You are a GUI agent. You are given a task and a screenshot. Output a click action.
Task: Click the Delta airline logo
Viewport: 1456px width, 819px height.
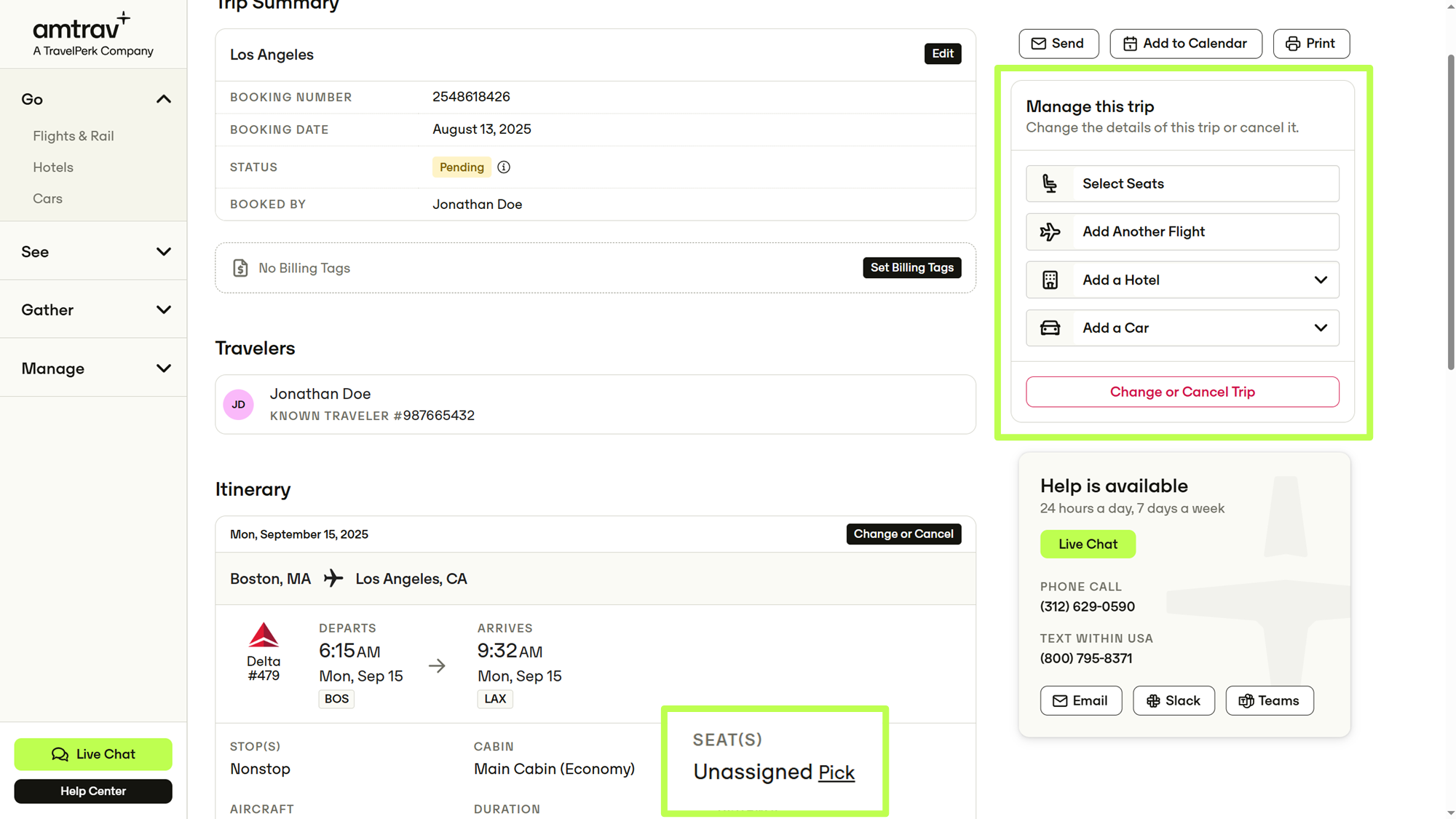click(264, 635)
